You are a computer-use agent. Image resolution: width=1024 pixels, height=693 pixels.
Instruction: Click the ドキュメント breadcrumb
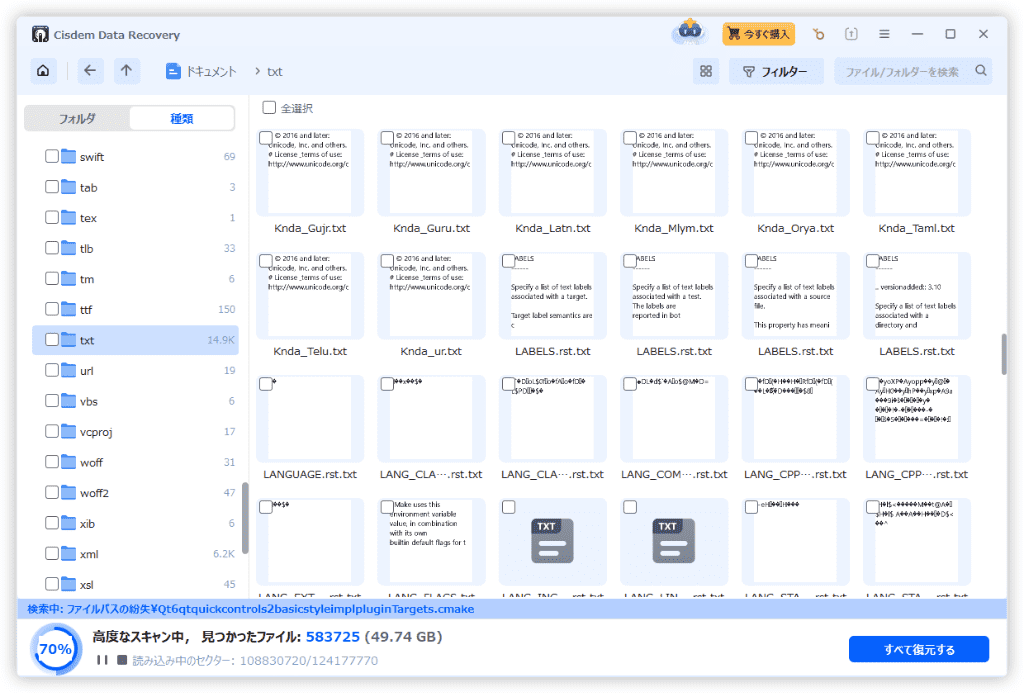(210, 71)
